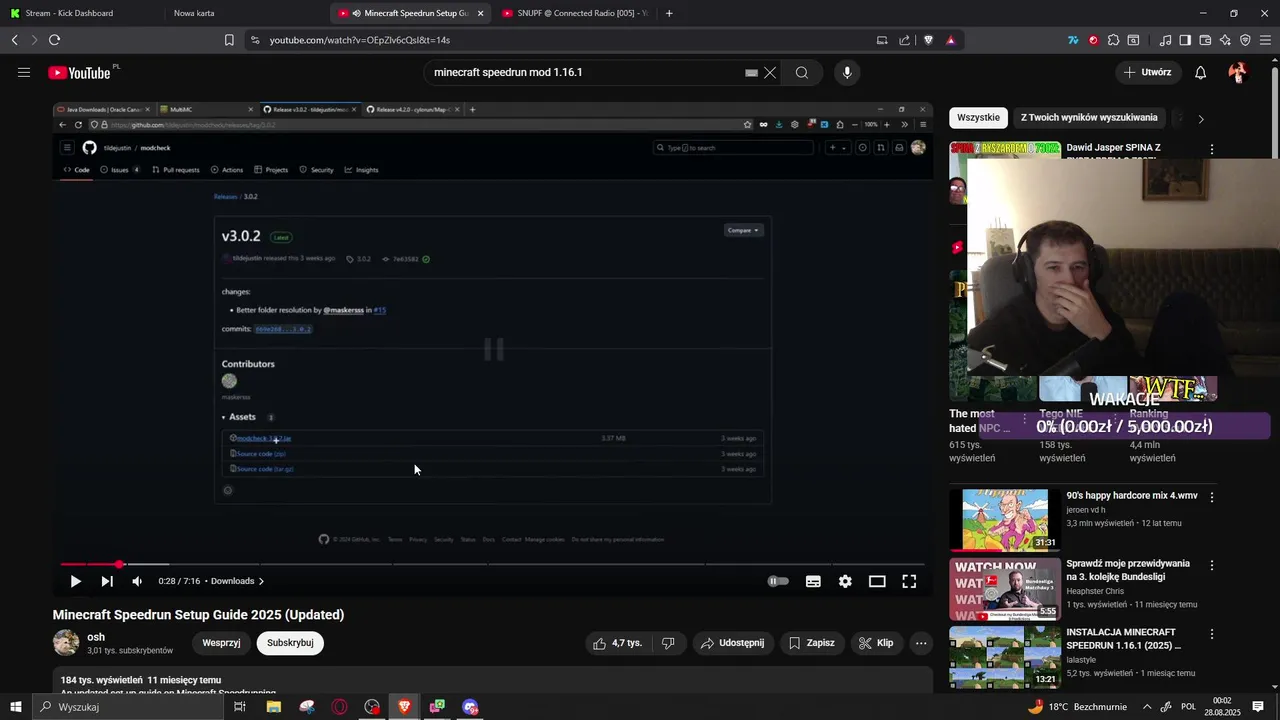Open video player settings gear

pyautogui.click(x=845, y=581)
